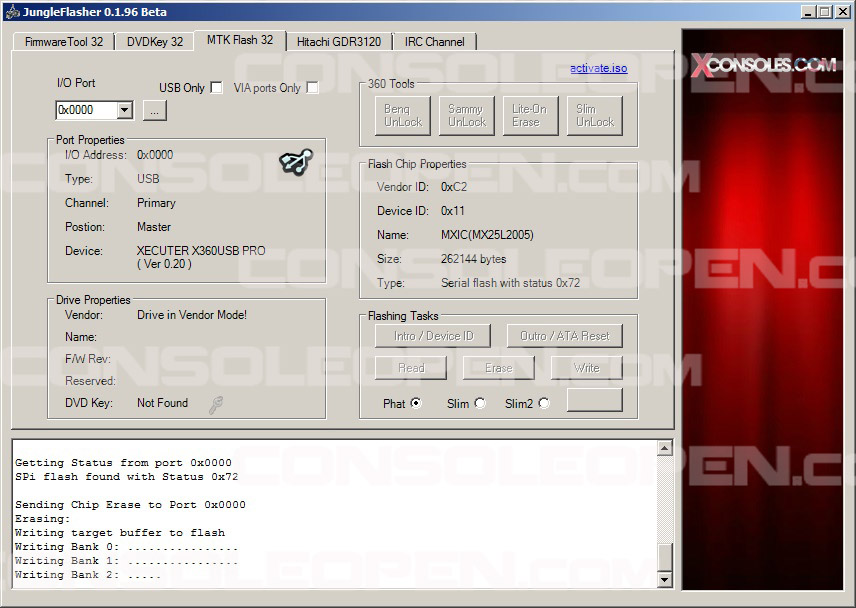Open the I/O Port dropdown
The image size is (856, 608).
click(x=124, y=110)
